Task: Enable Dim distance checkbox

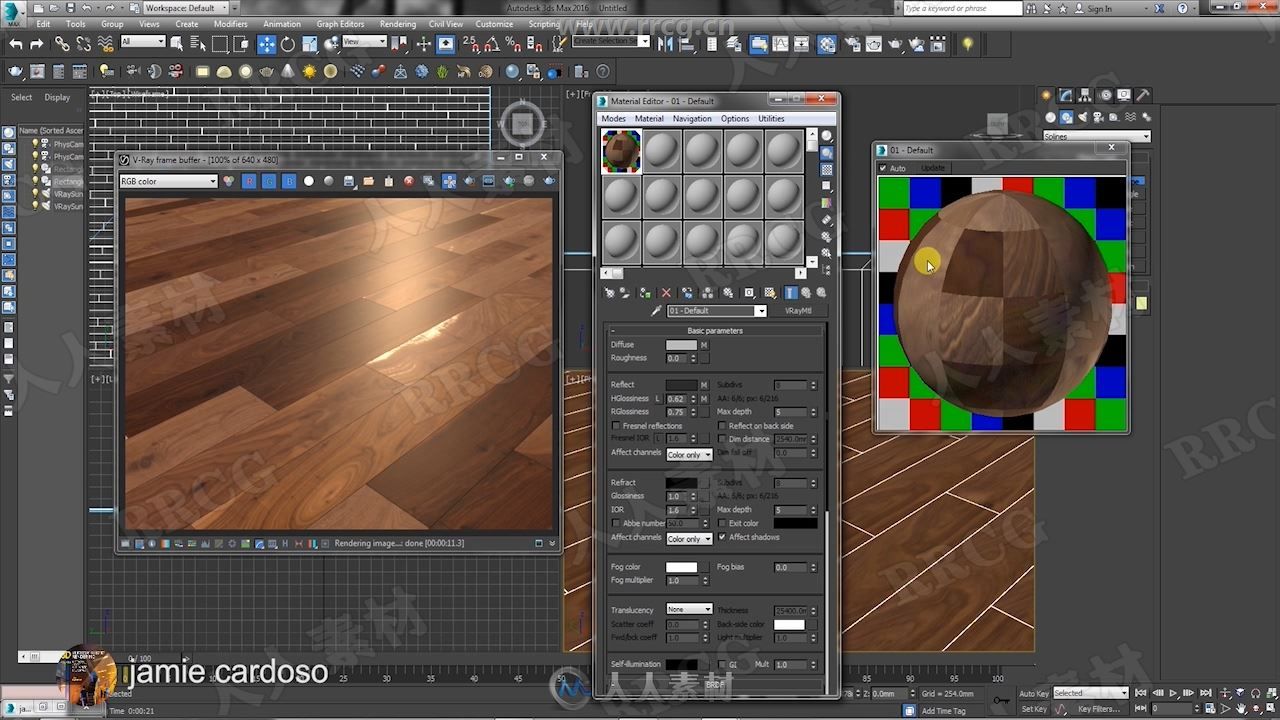Action: tap(722, 439)
